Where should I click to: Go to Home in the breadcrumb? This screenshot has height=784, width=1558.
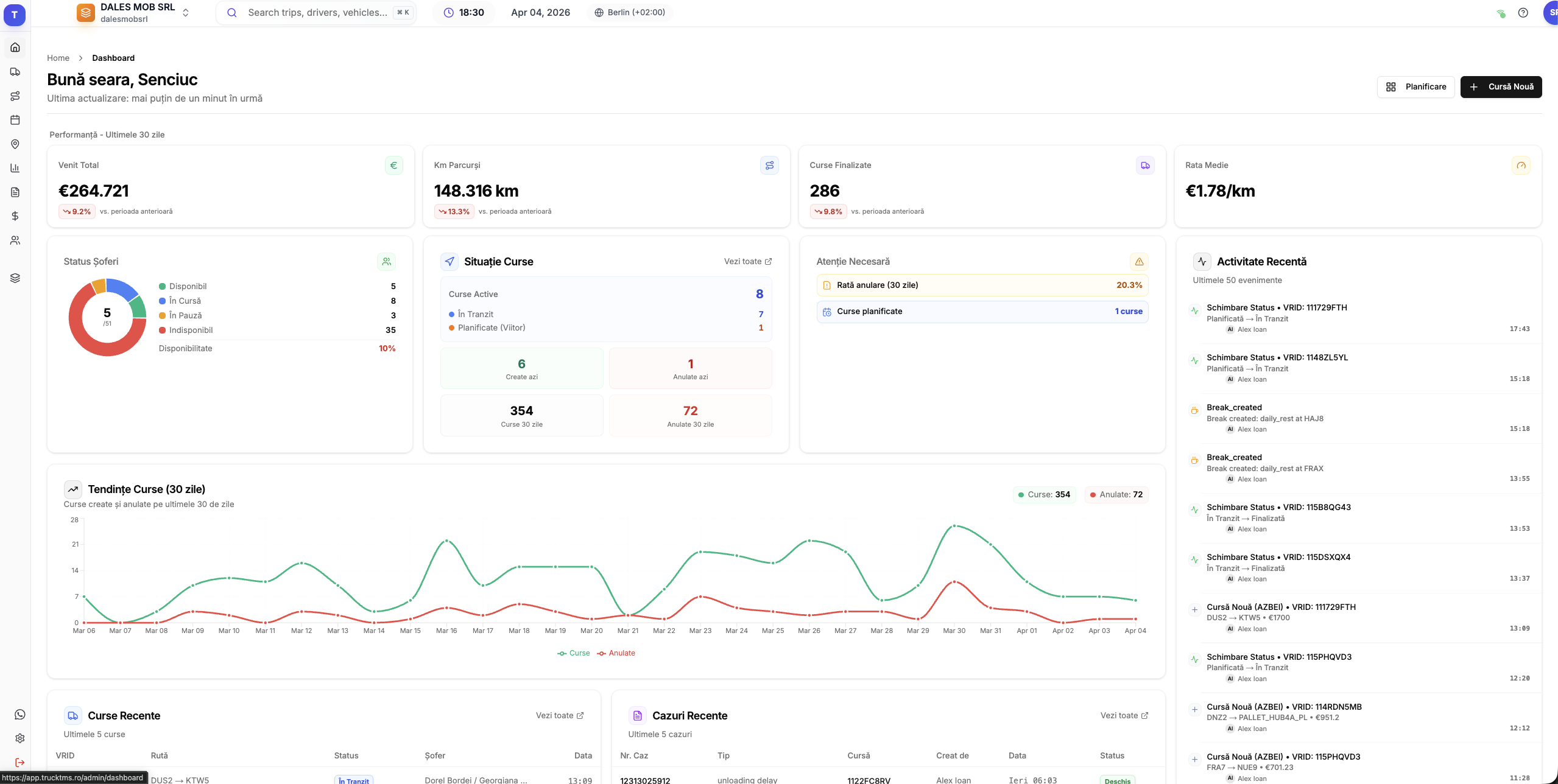58,58
